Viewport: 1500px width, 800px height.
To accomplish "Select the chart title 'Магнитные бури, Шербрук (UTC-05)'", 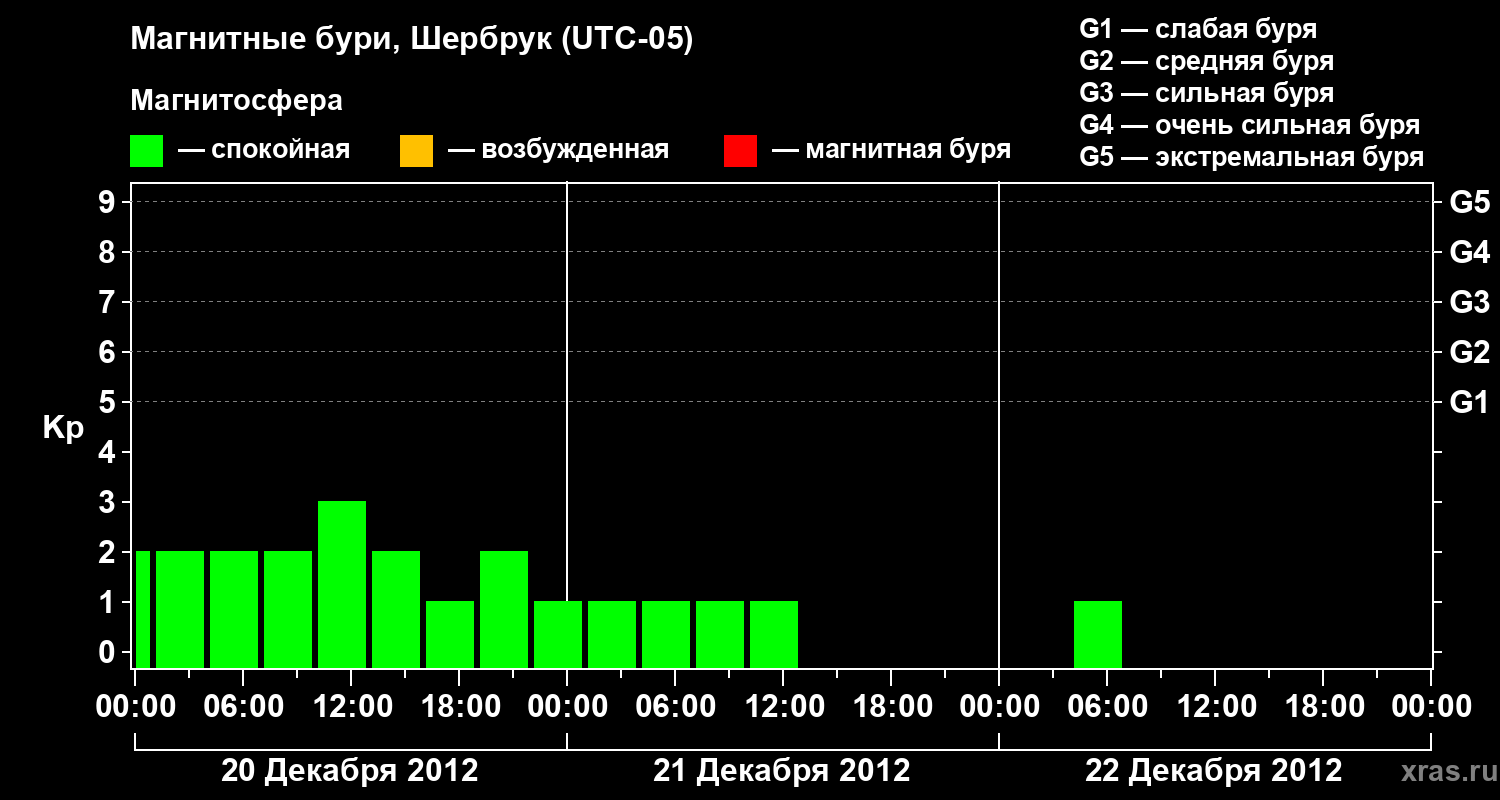I will pyautogui.click(x=411, y=41).
